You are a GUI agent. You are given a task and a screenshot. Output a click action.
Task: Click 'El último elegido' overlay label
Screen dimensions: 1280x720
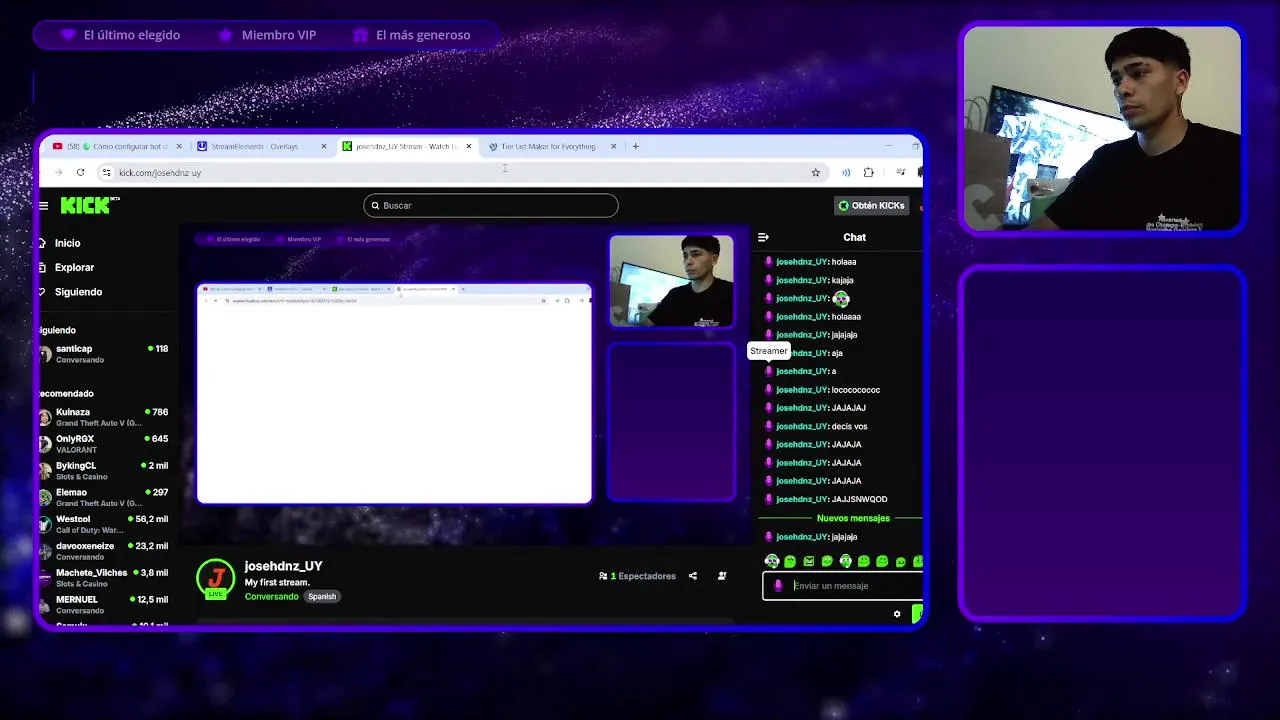pos(132,35)
